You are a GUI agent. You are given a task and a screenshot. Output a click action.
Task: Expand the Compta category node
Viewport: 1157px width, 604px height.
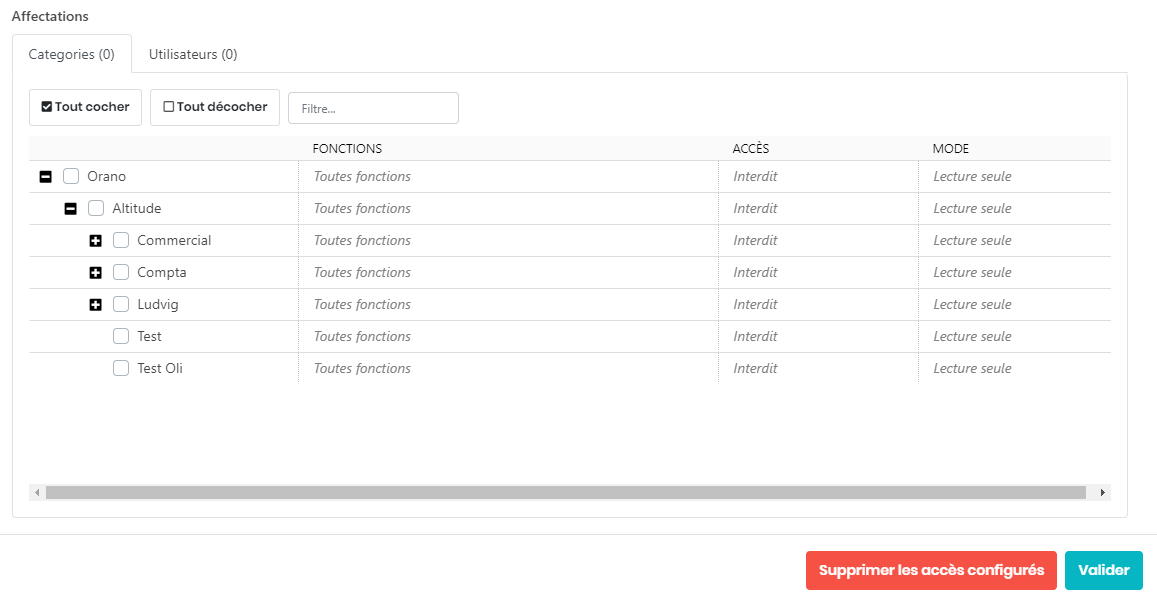[x=96, y=273]
